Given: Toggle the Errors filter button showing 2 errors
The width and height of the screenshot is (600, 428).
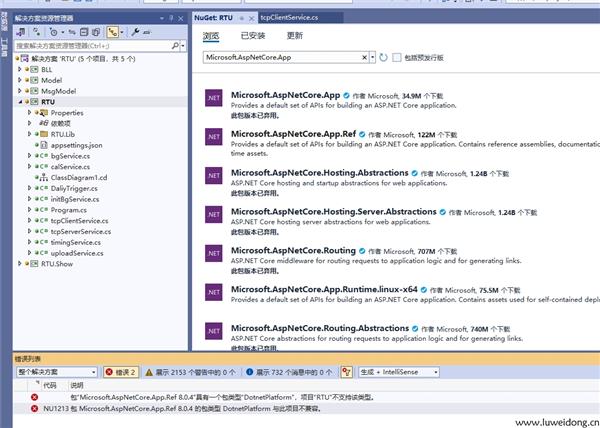Looking at the screenshot, I should click(121, 371).
